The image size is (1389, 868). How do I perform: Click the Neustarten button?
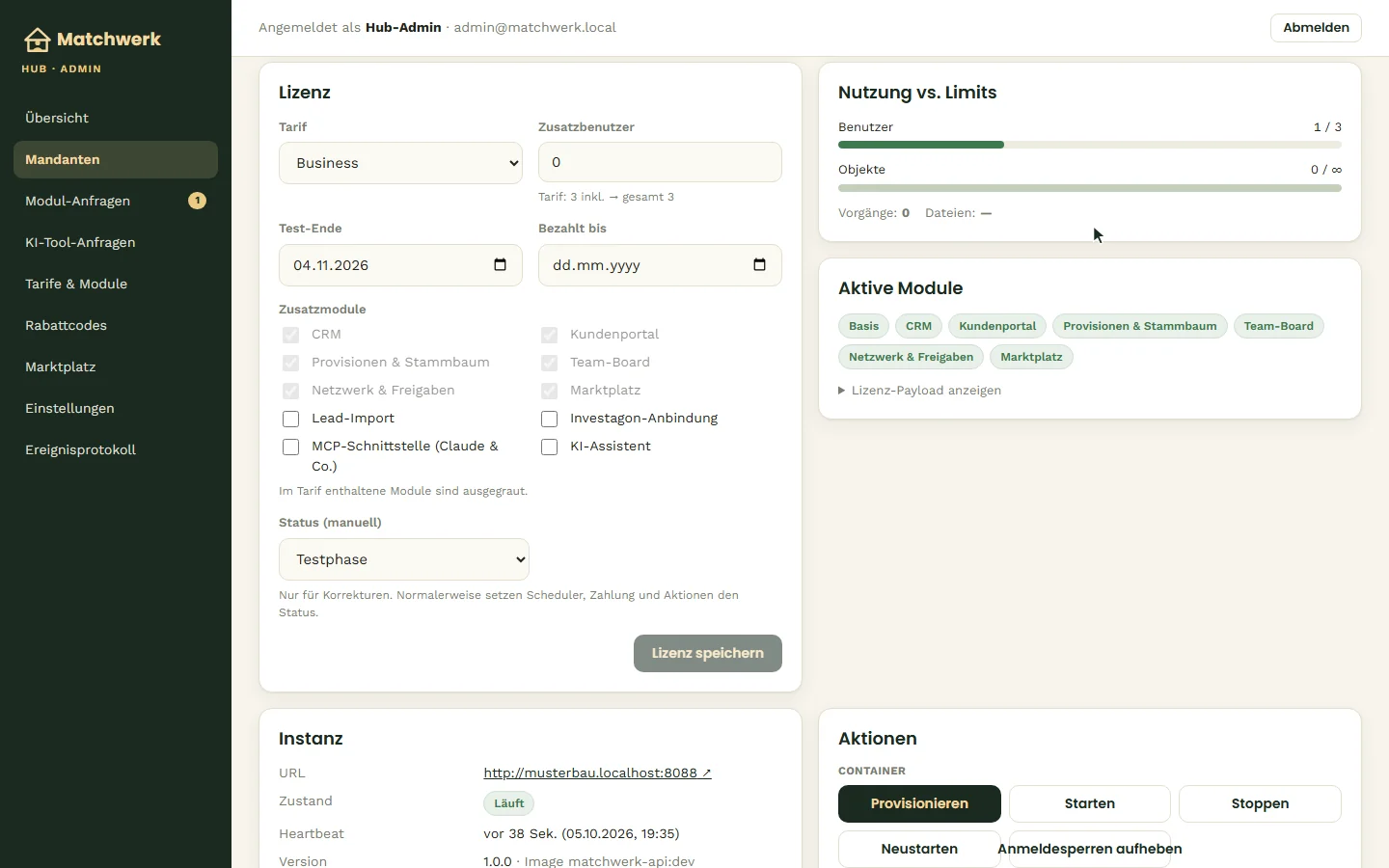(x=919, y=849)
